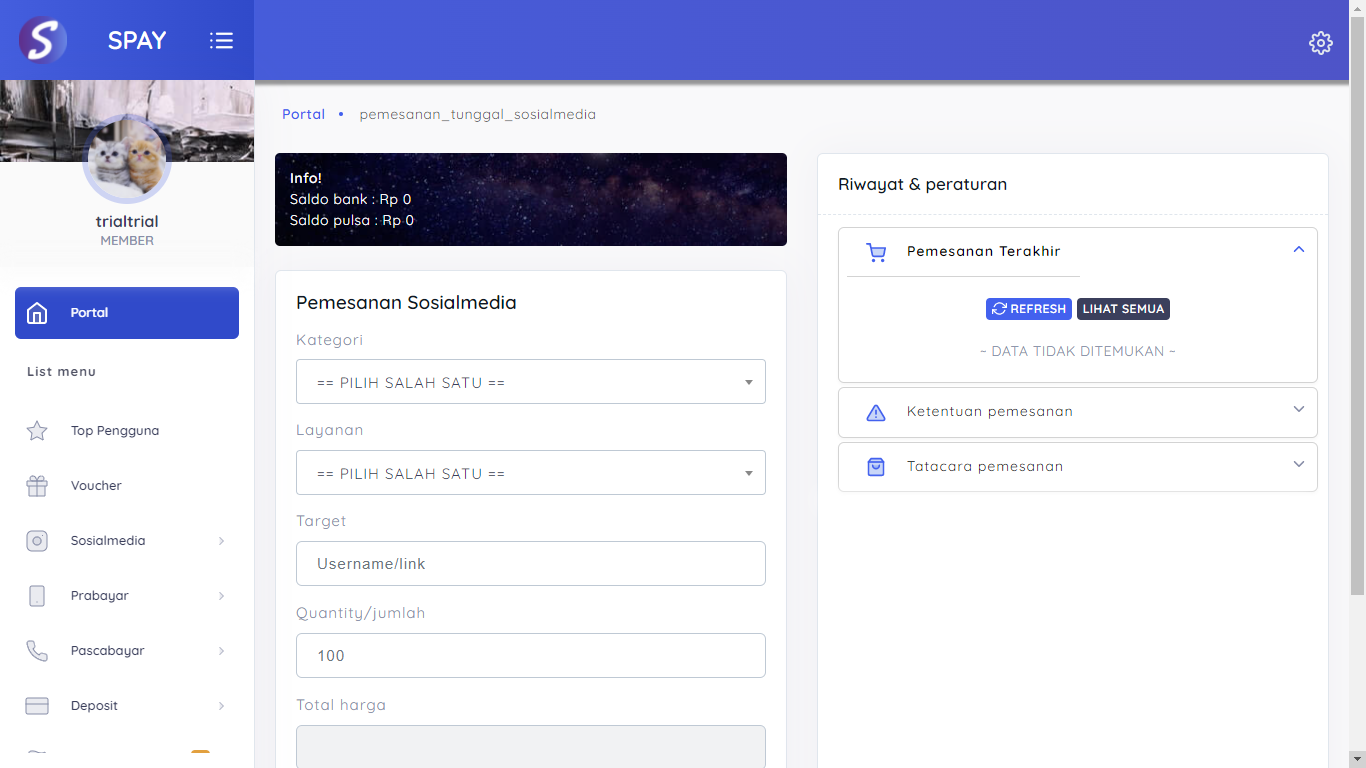Open the Kategori dropdown
This screenshot has height=768, width=1366.
530,382
